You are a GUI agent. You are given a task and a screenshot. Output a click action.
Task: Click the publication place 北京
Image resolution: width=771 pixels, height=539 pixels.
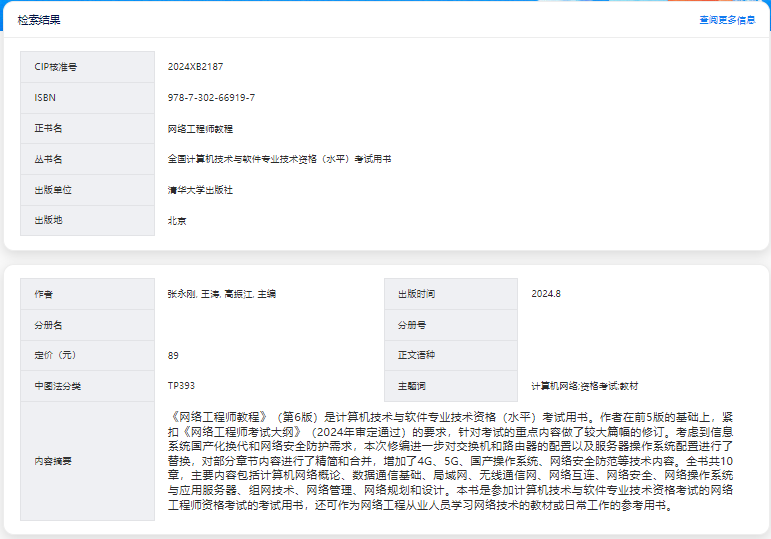coord(177,221)
